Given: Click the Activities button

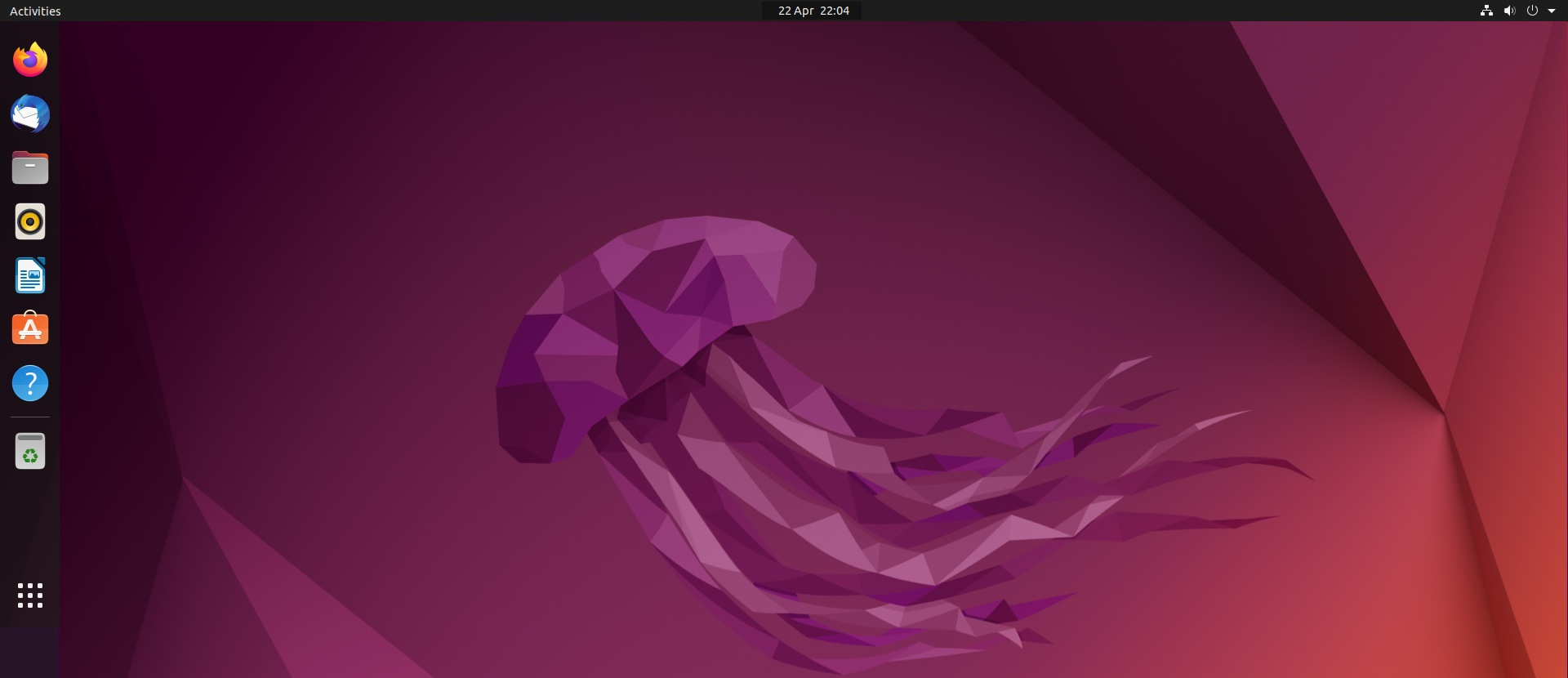Looking at the screenshot, I should (35, 11).
